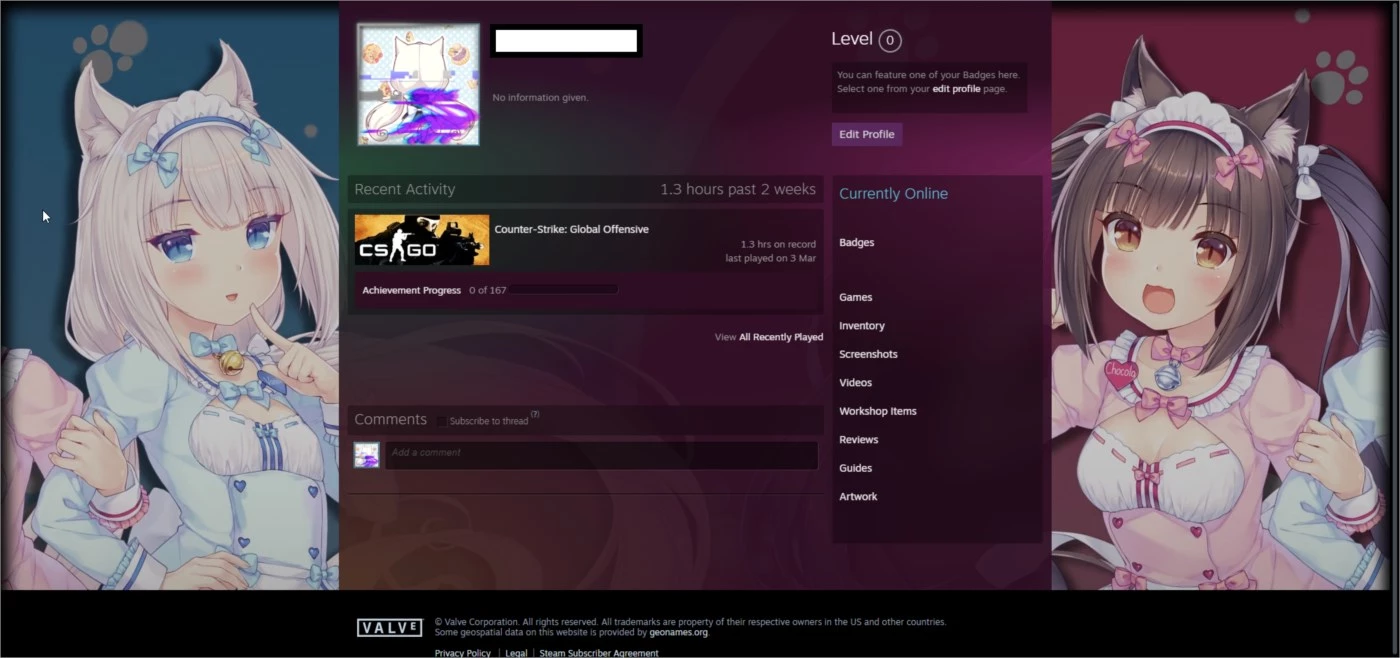This screenshot has height=658, width=1400.
Task: Show the Screenshots page
Action: click(x=868, y=354)
